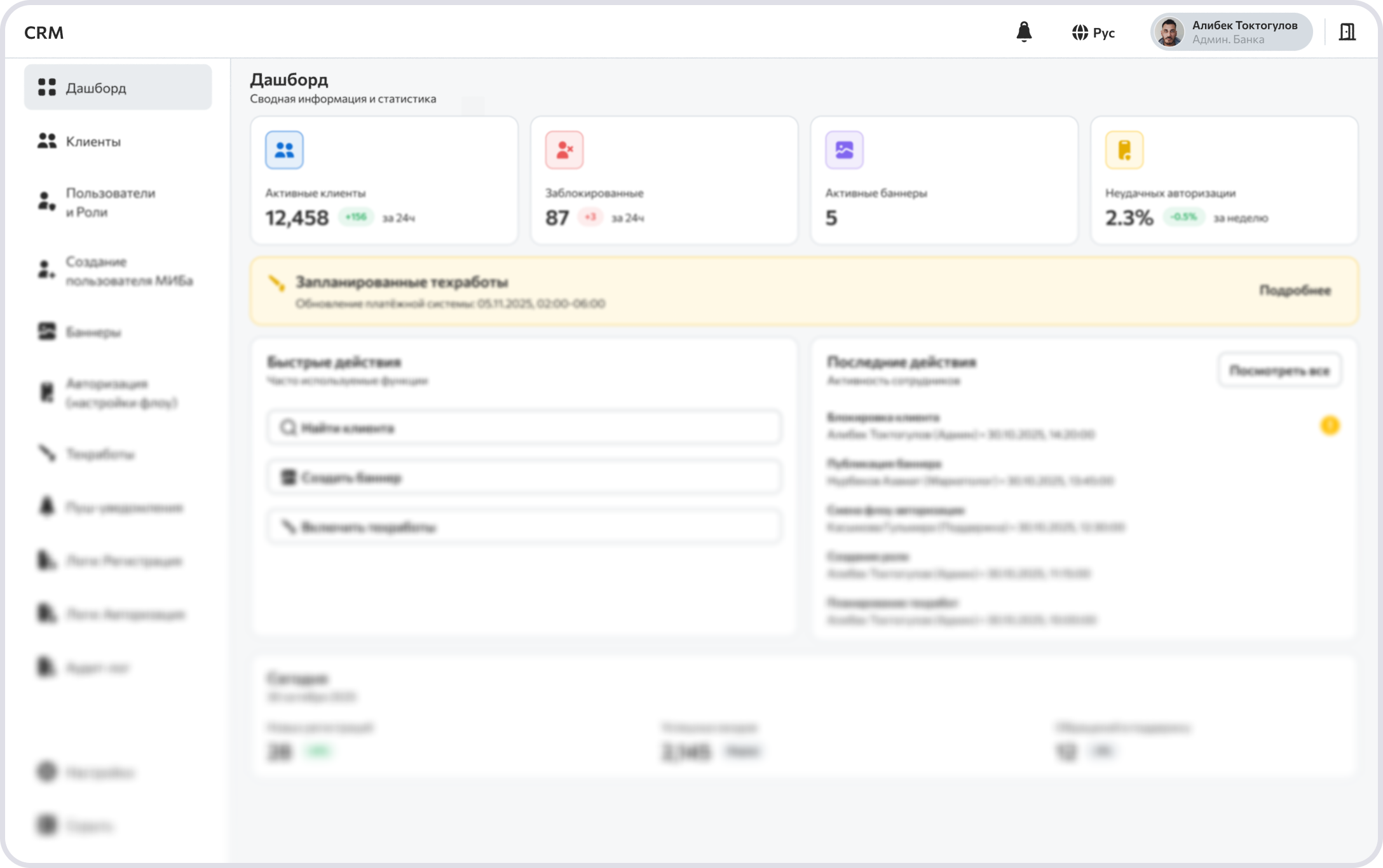Click the Создать баннер quick action
This screenshot has height=868, width=1383.
pyautogui.click(x=524, y=477)
